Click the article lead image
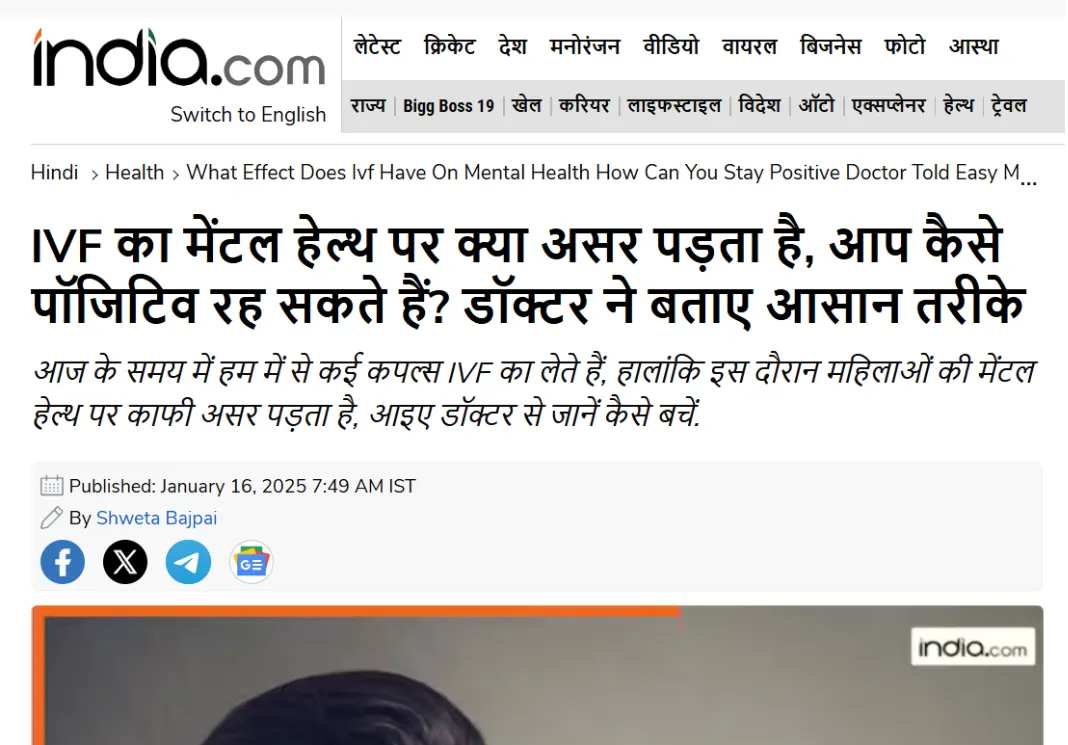 click(537, 675)
